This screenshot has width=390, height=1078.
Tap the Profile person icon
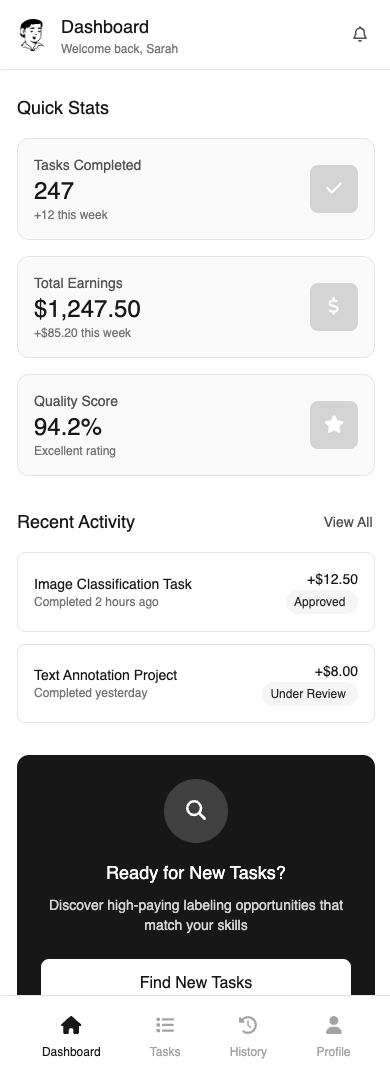(x=334, y=1025)
